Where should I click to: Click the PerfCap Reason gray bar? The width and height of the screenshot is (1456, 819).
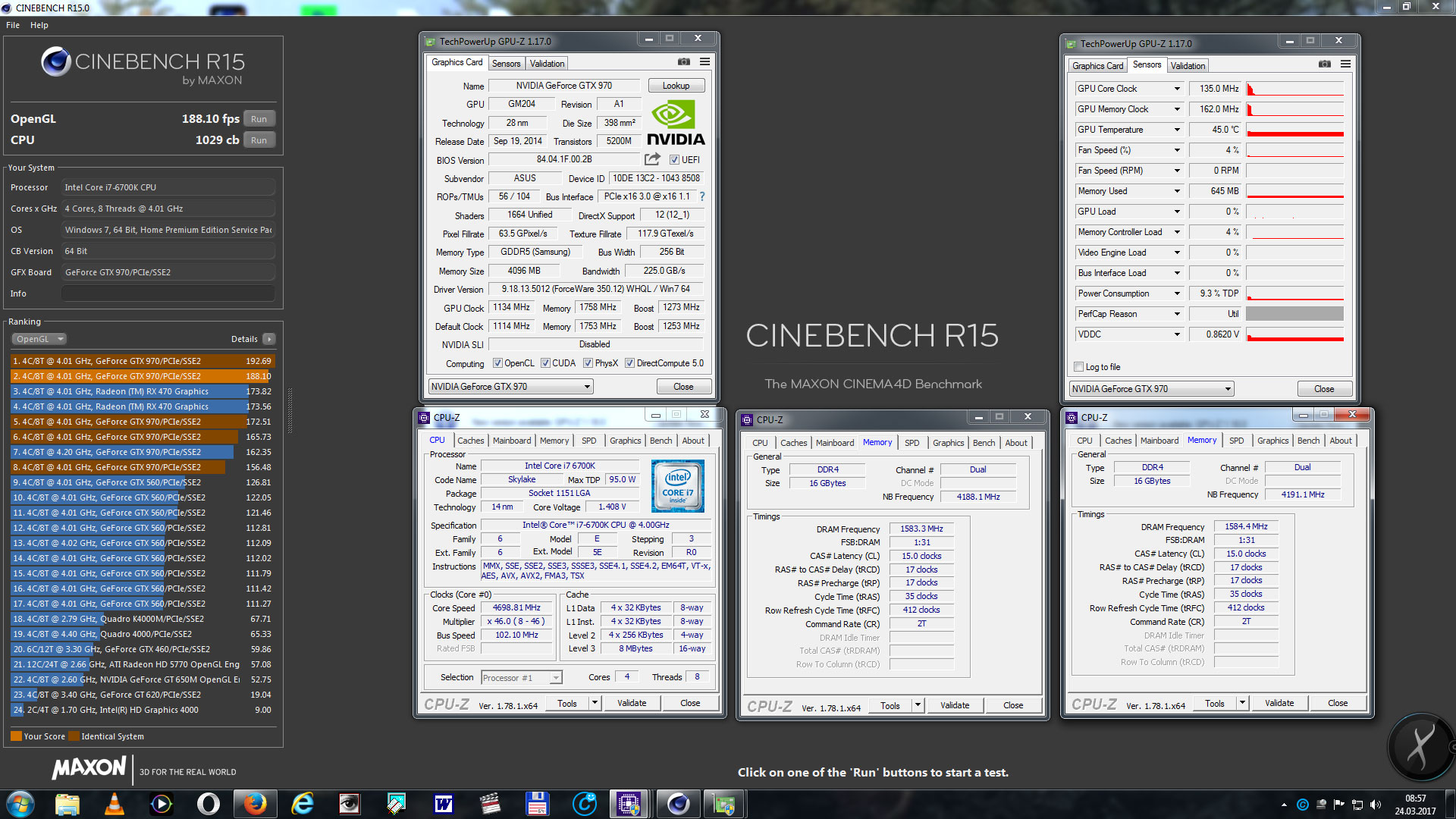(x=1294, y=314)
